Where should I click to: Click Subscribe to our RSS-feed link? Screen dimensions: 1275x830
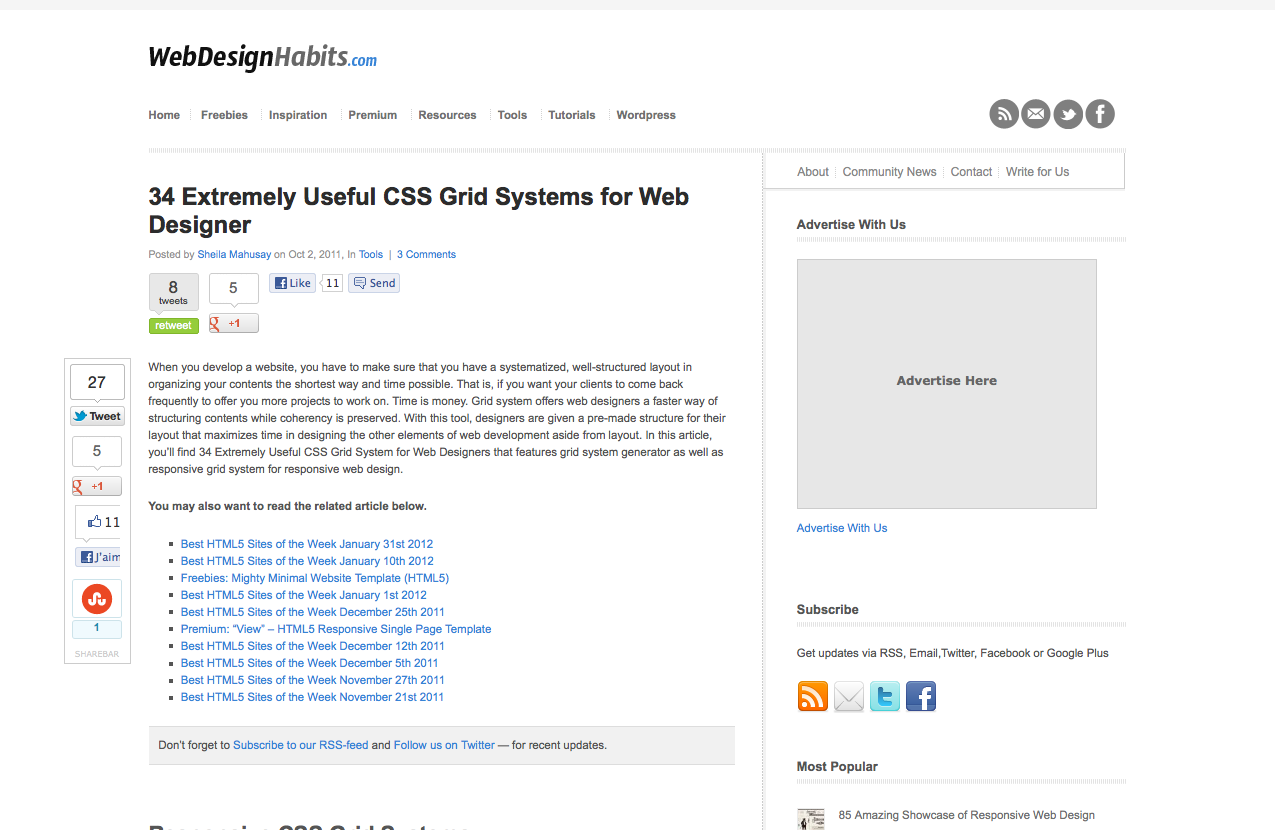click(x=300, y=745)
